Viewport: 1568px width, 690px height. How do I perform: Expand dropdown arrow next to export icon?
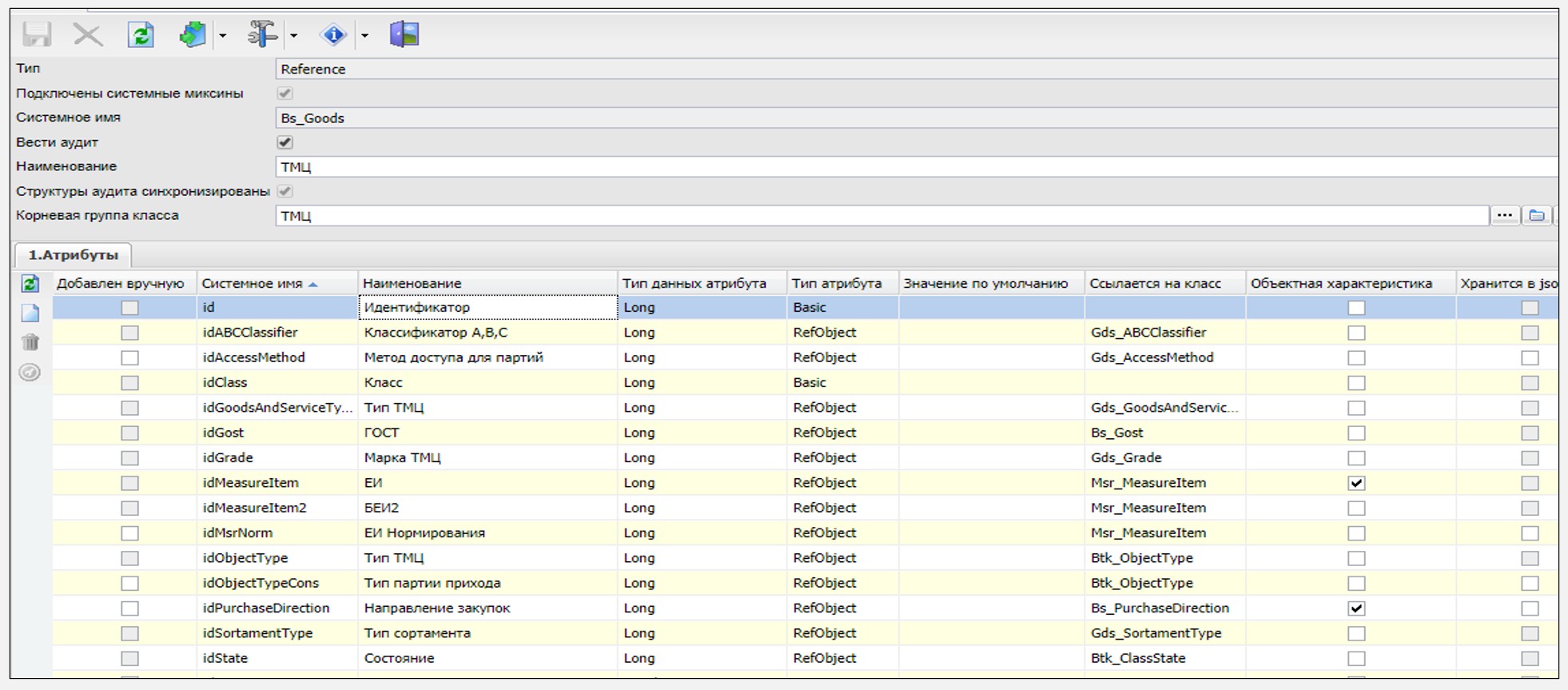point(223,36)
